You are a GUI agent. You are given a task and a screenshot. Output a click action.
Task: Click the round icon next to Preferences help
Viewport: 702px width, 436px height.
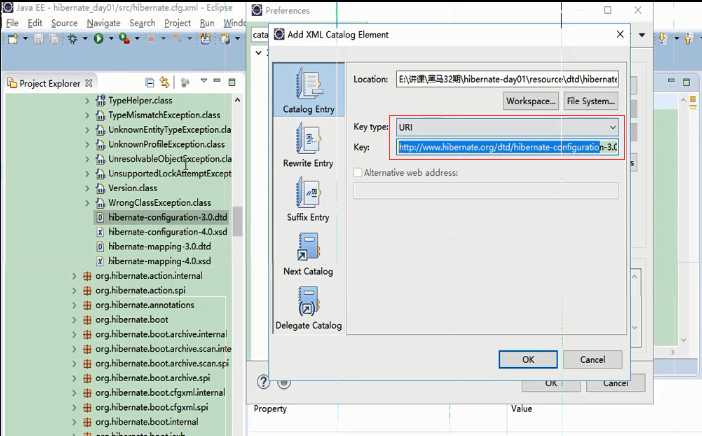click(284, 383)
